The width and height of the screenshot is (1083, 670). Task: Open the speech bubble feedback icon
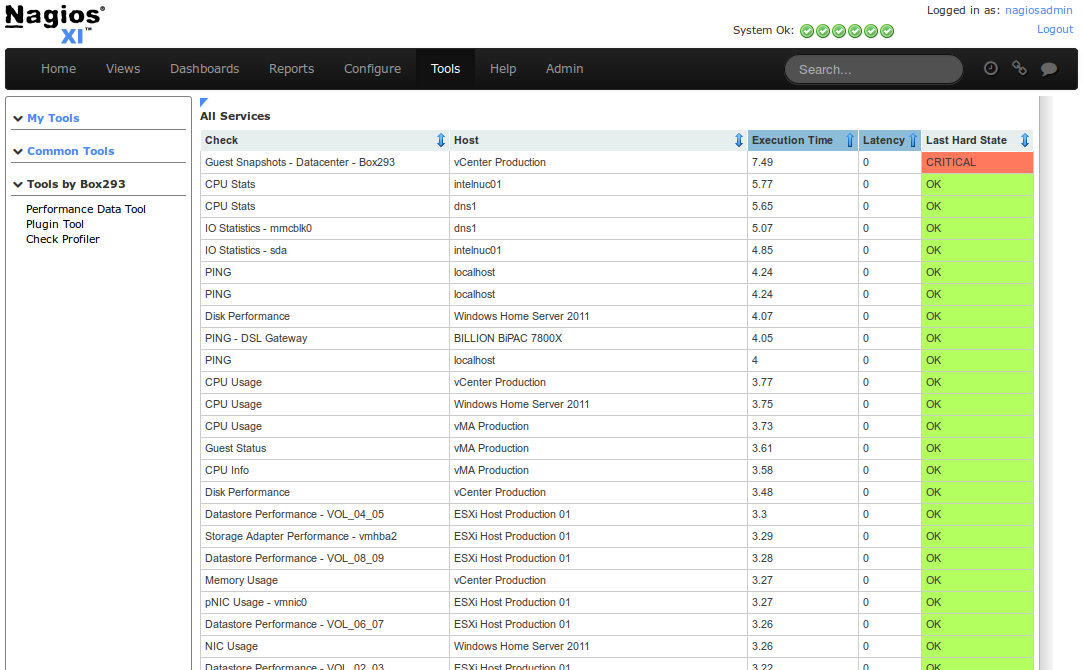1048,68
